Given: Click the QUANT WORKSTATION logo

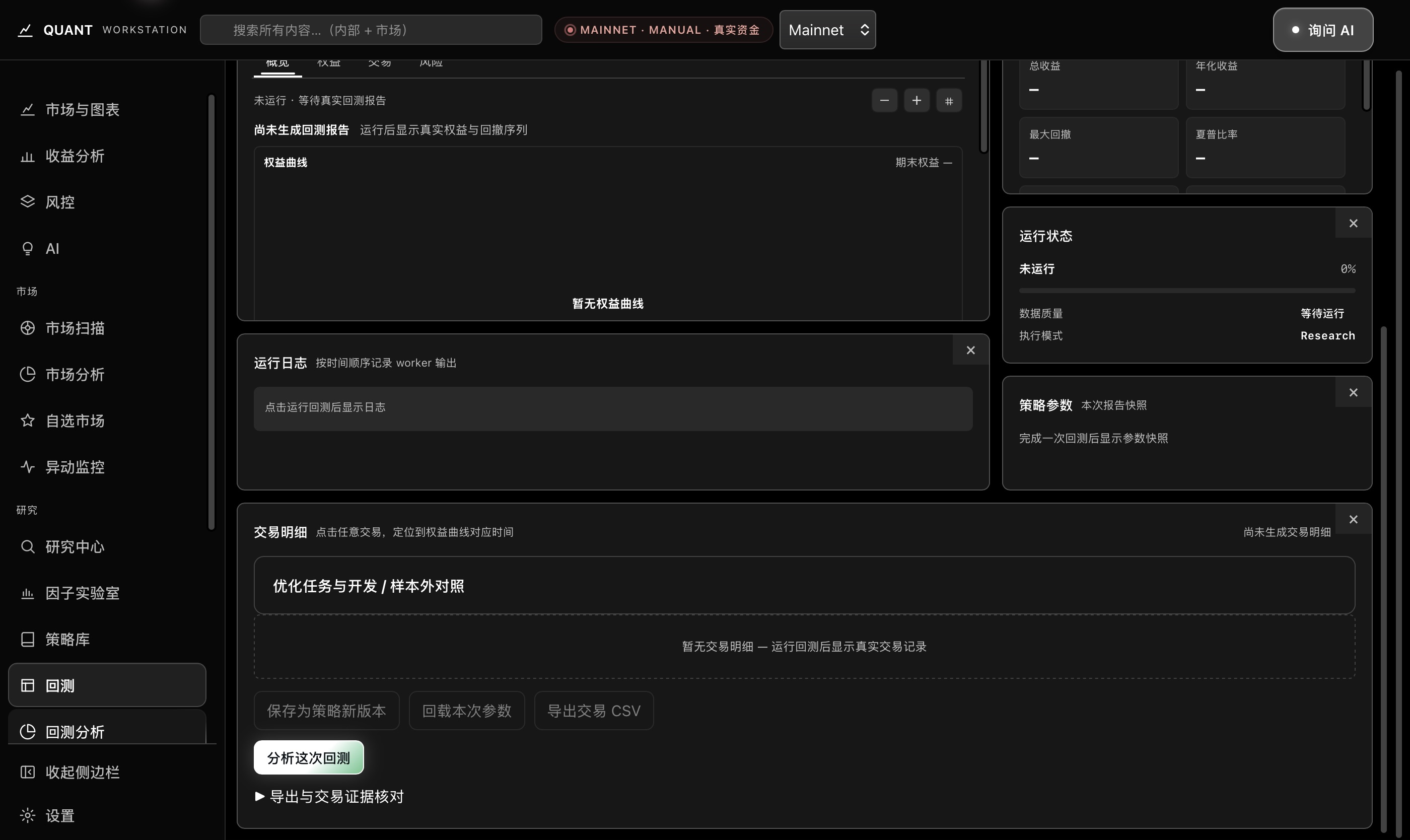Looking at the screenshot, I should pos(102,30).
